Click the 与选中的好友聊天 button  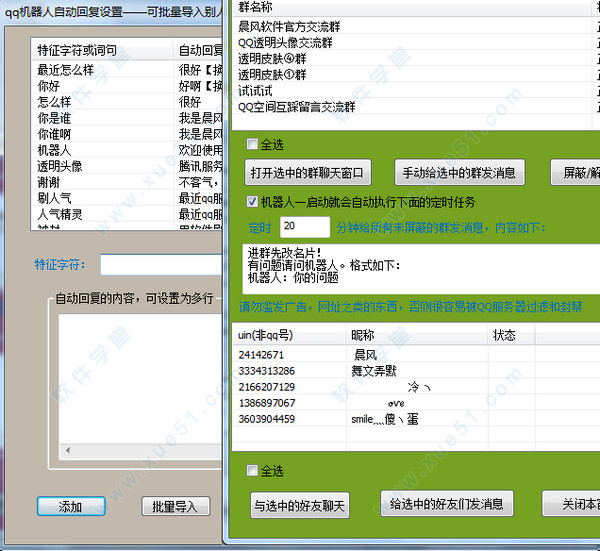click(300, 506)
